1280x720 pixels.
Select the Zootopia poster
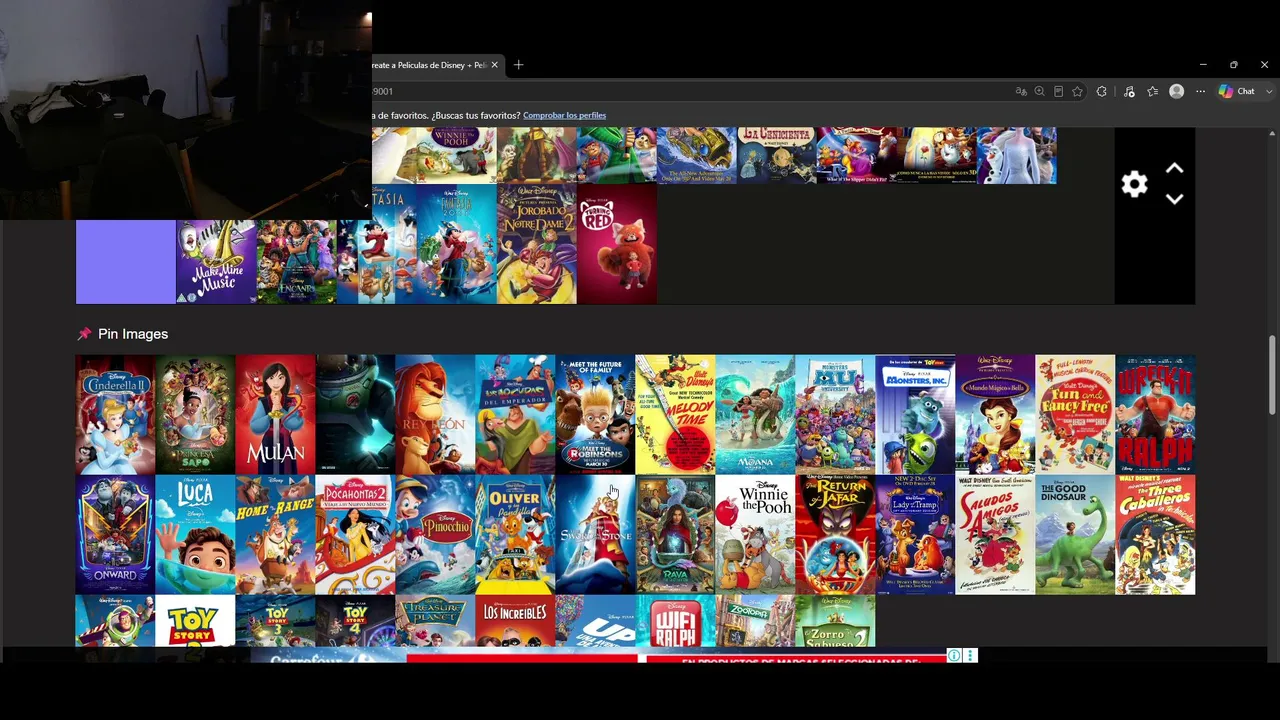[x=755, y=621]
